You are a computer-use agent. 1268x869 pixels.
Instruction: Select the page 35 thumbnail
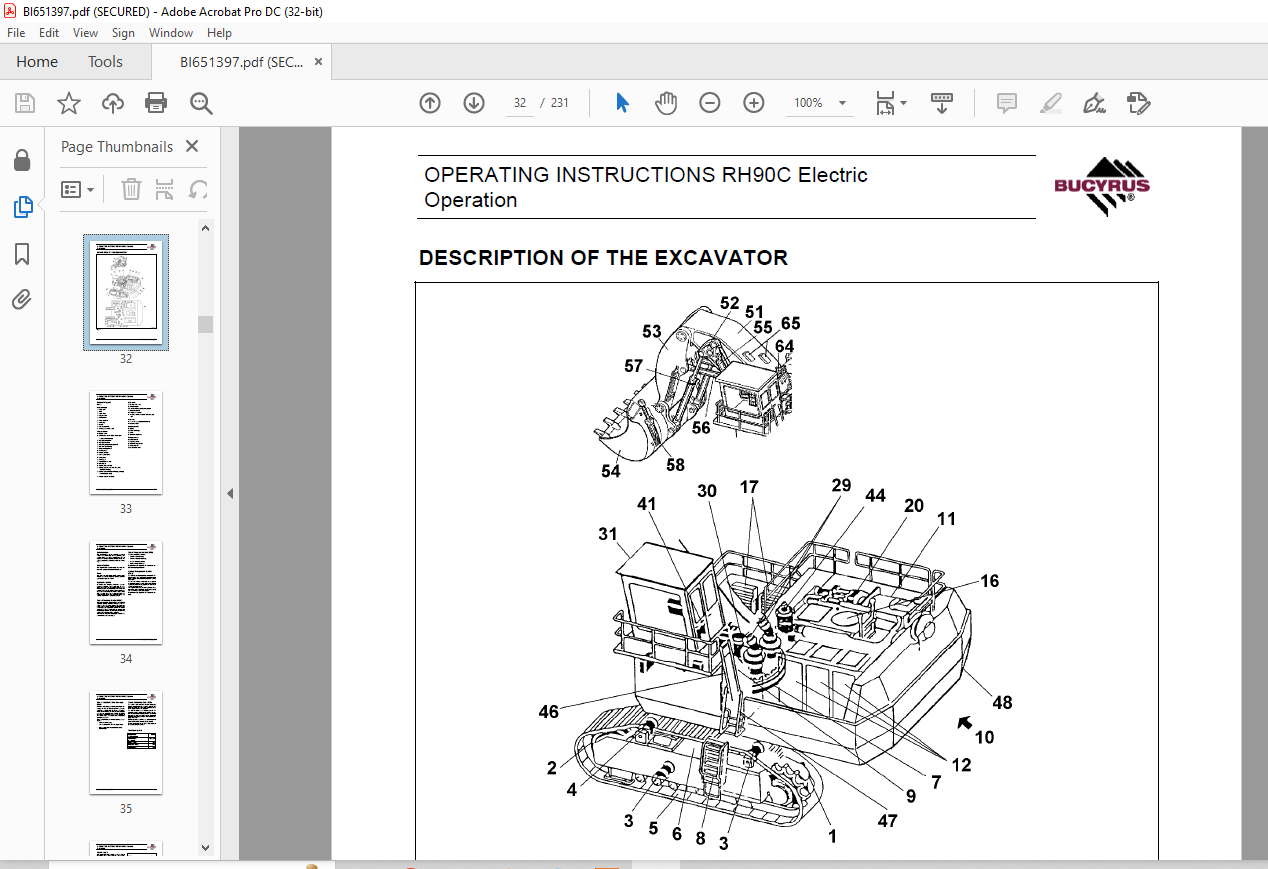click(126, 742)
